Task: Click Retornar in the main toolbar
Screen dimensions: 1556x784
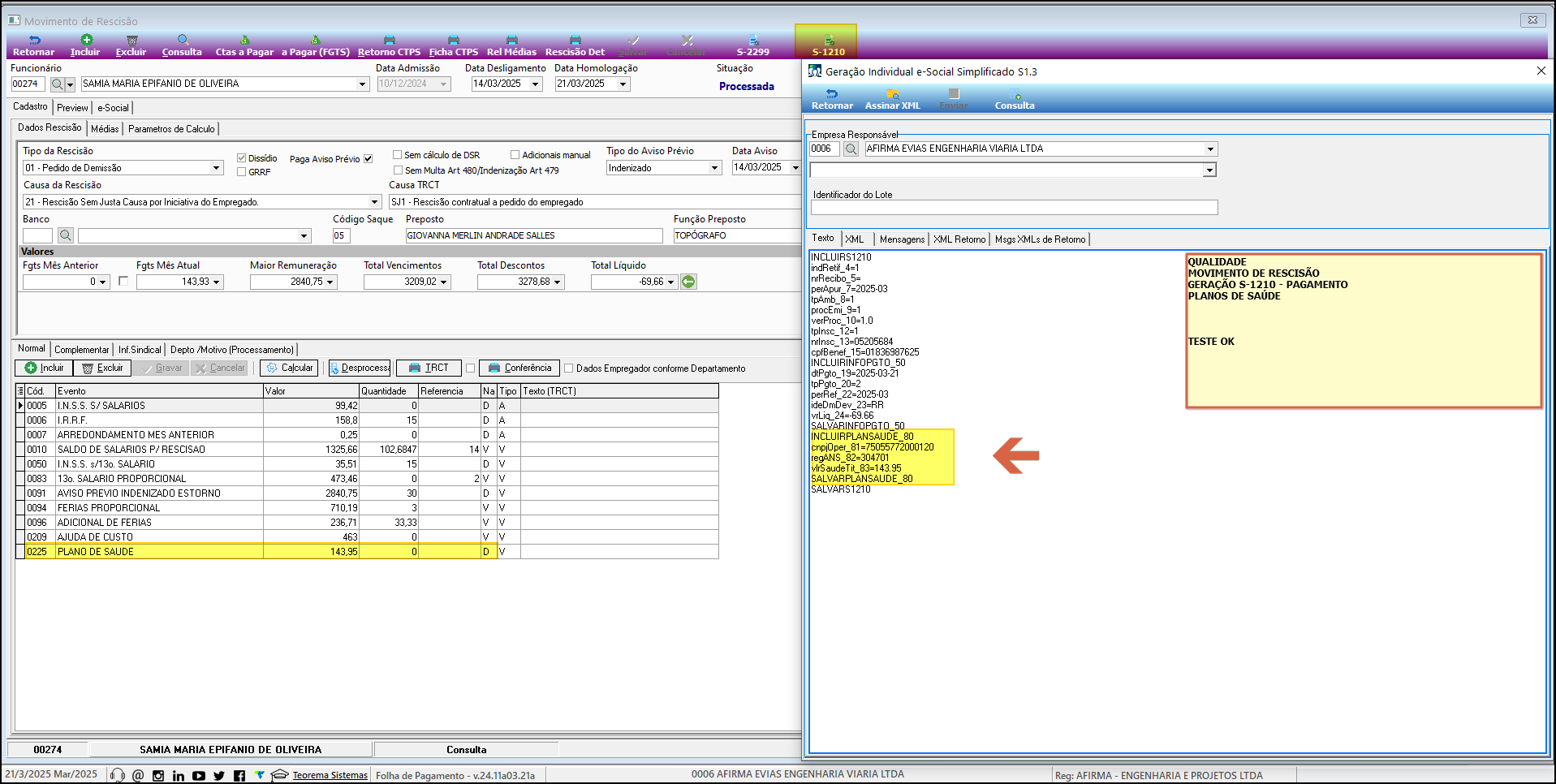Action: (x=34, y=45)
